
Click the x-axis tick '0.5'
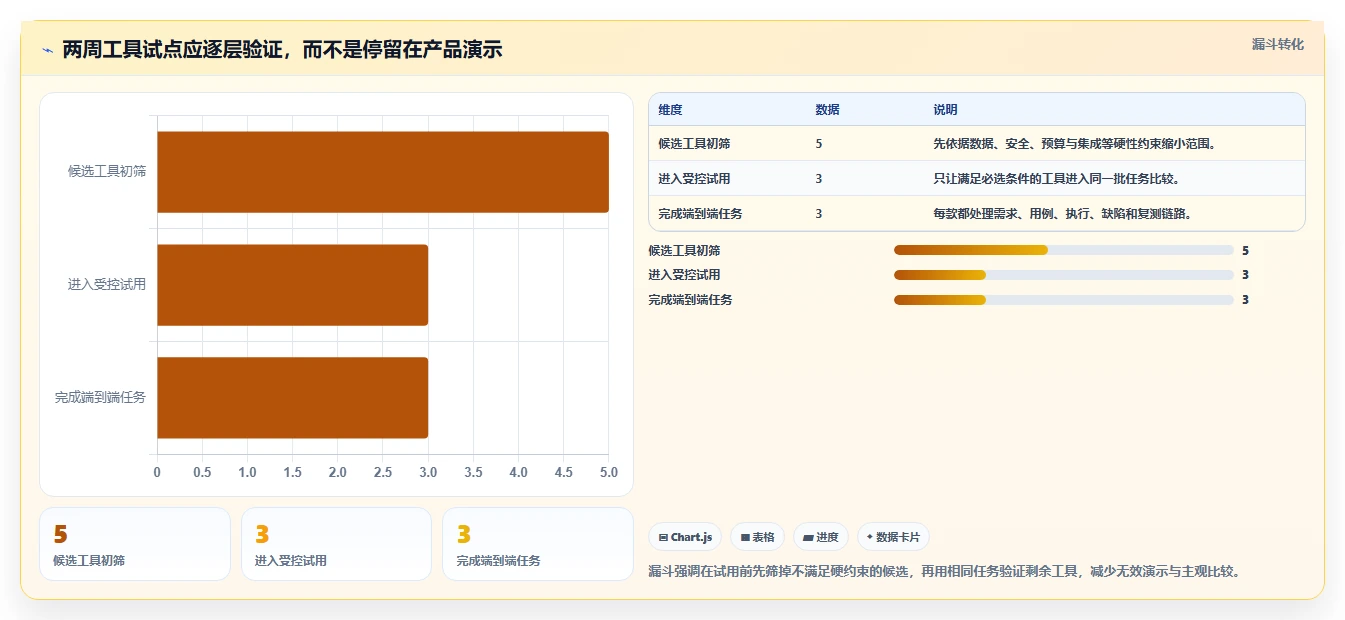click(x=202, y=472)
